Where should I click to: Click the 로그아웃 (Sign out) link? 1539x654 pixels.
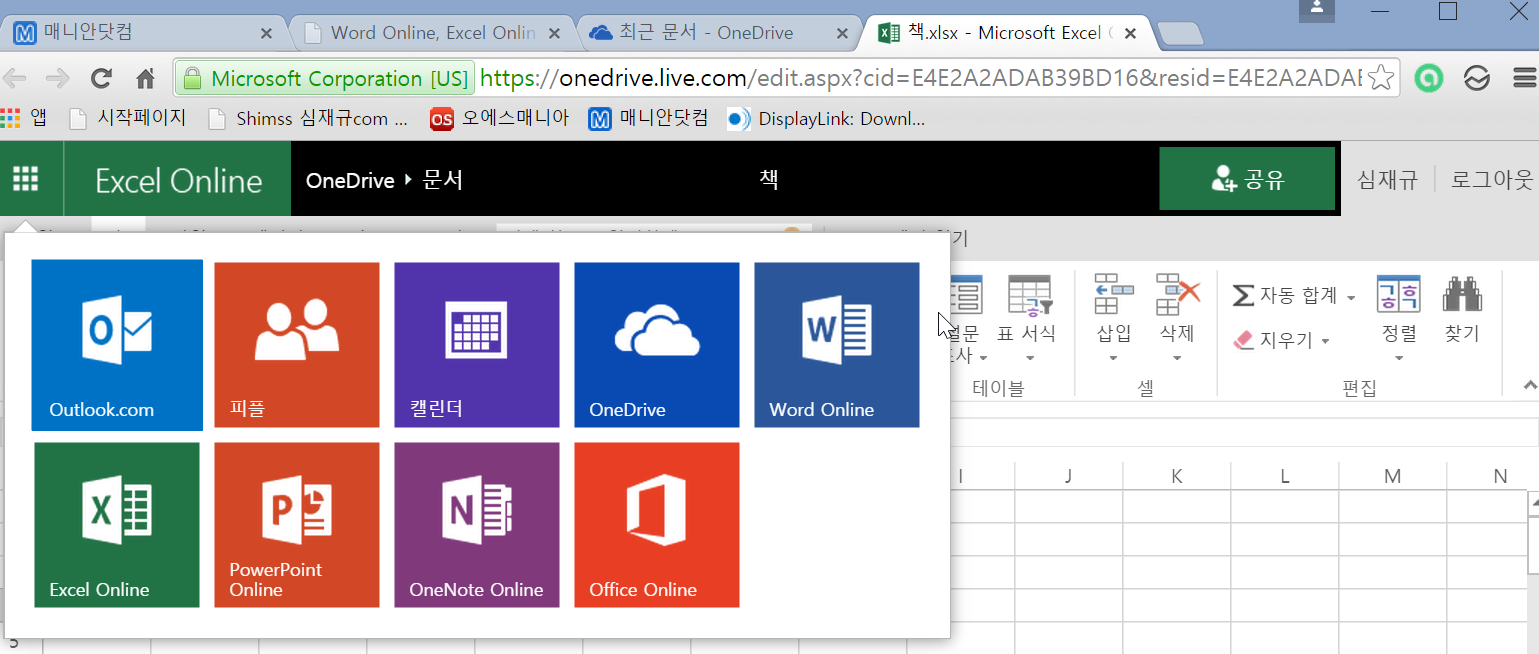1492,180
